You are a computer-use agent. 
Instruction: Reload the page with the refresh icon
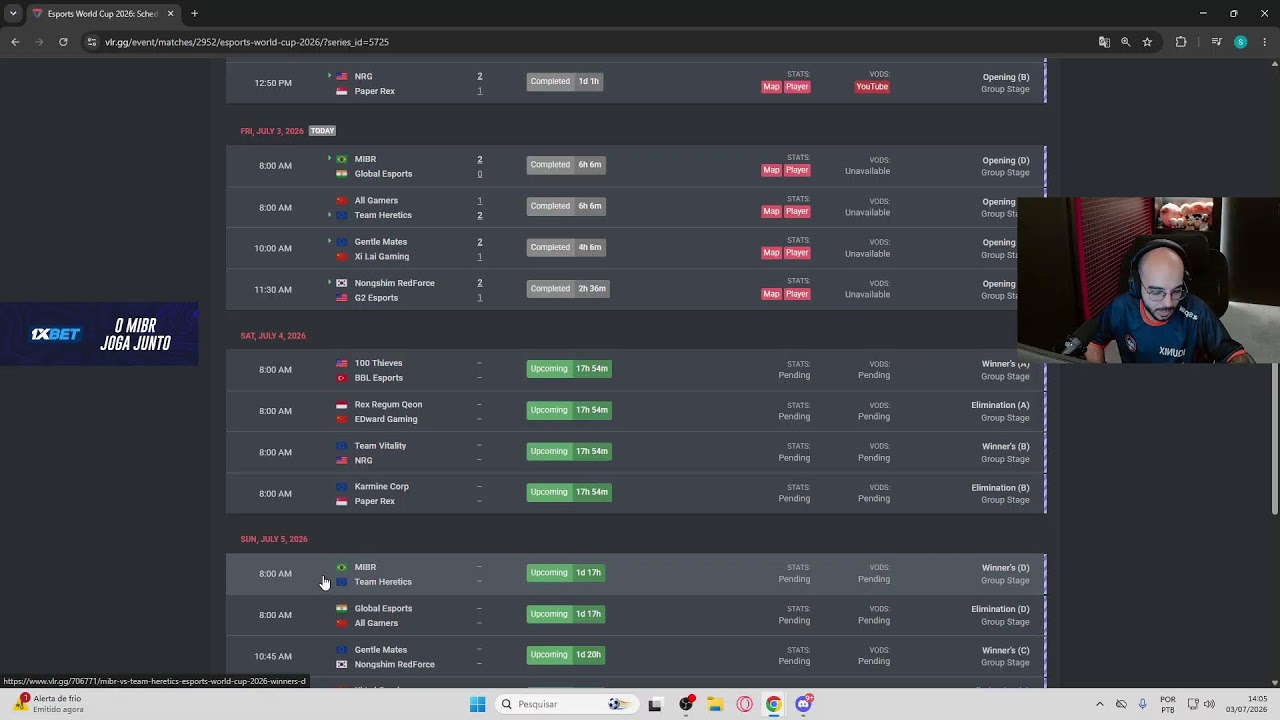[63, 42]
